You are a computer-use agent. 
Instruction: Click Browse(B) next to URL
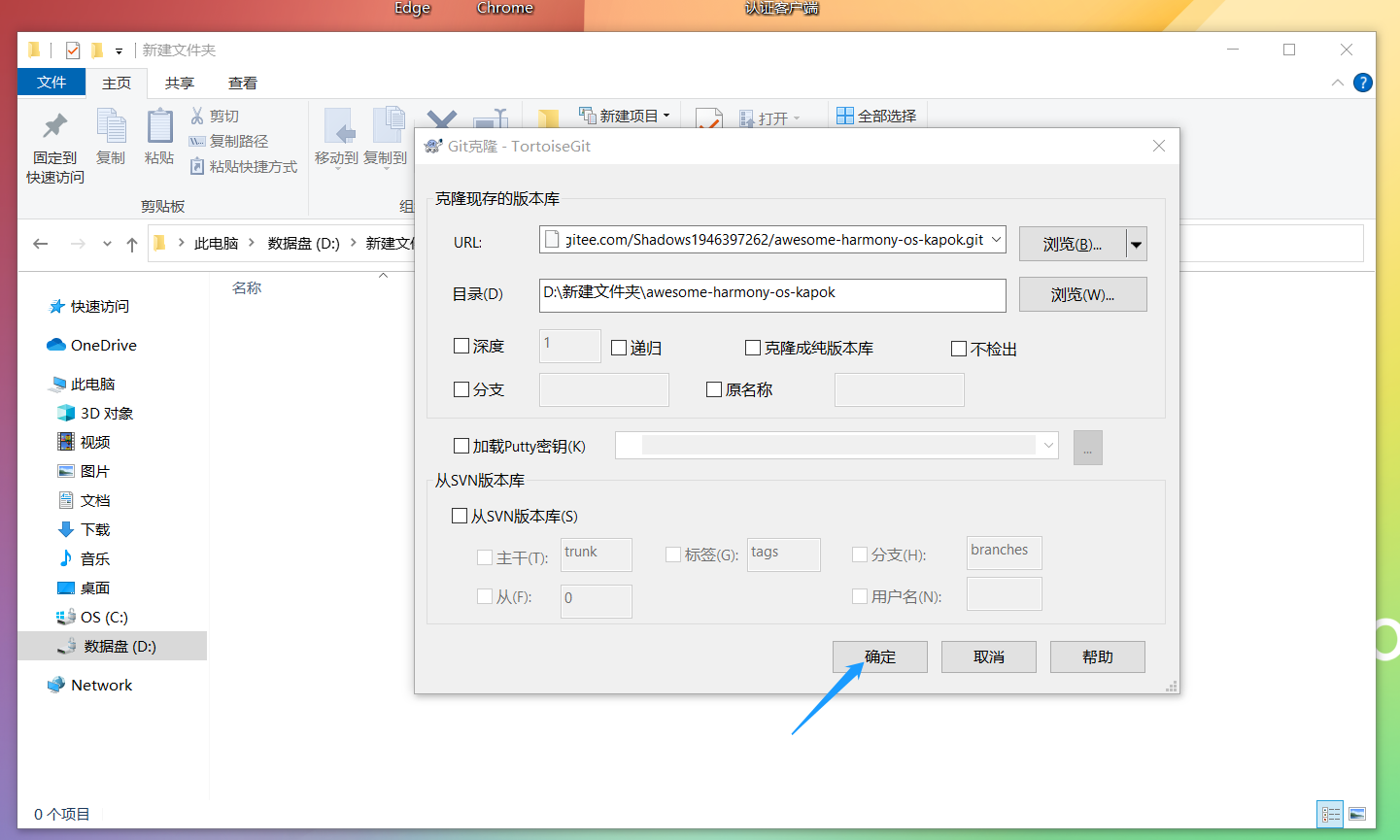click(1073, 244)
